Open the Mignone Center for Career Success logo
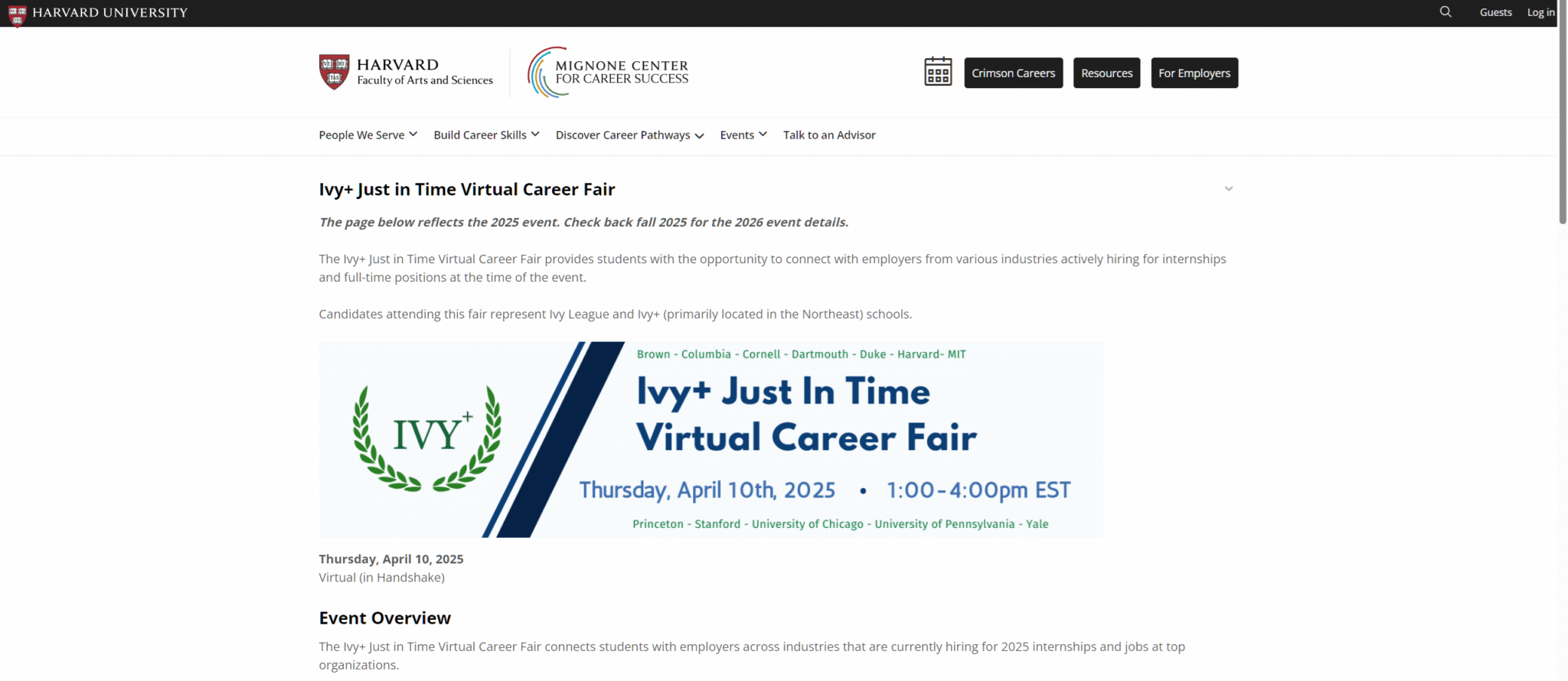The width and height of the screenshot is (1568, 681). tap(608, 72)
